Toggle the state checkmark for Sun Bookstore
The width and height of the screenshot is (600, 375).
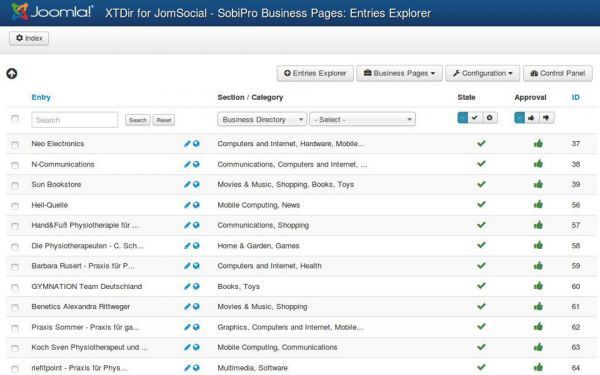(481, 184)
